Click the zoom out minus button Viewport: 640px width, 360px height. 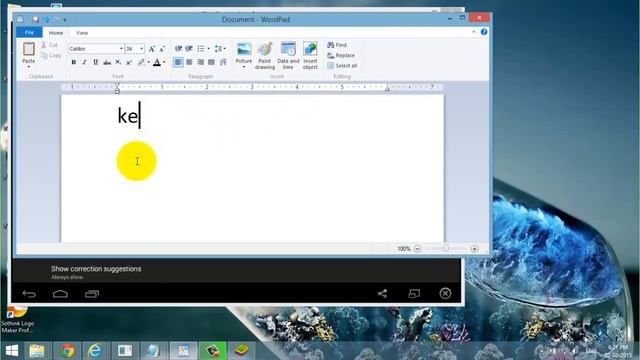417,249
